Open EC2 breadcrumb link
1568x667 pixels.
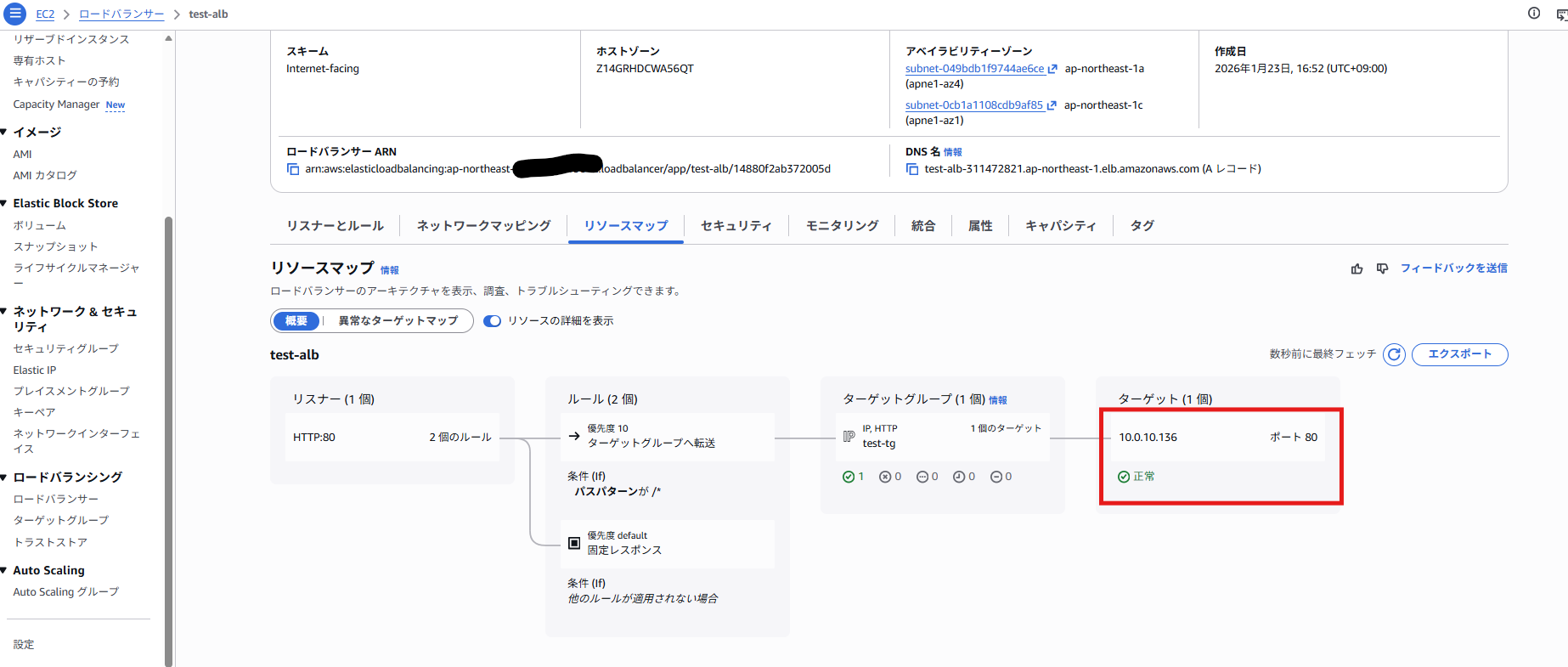[45, 14]
